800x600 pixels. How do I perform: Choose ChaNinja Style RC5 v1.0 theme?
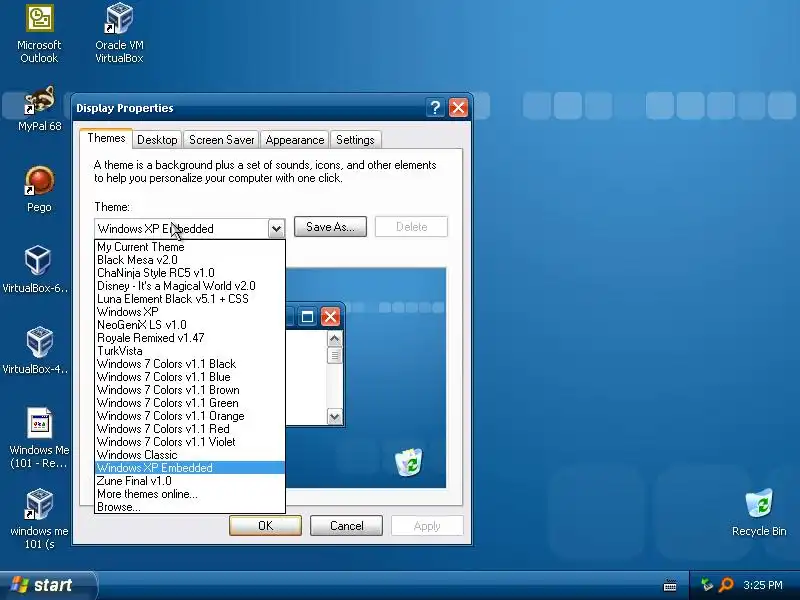coord(190,273)
